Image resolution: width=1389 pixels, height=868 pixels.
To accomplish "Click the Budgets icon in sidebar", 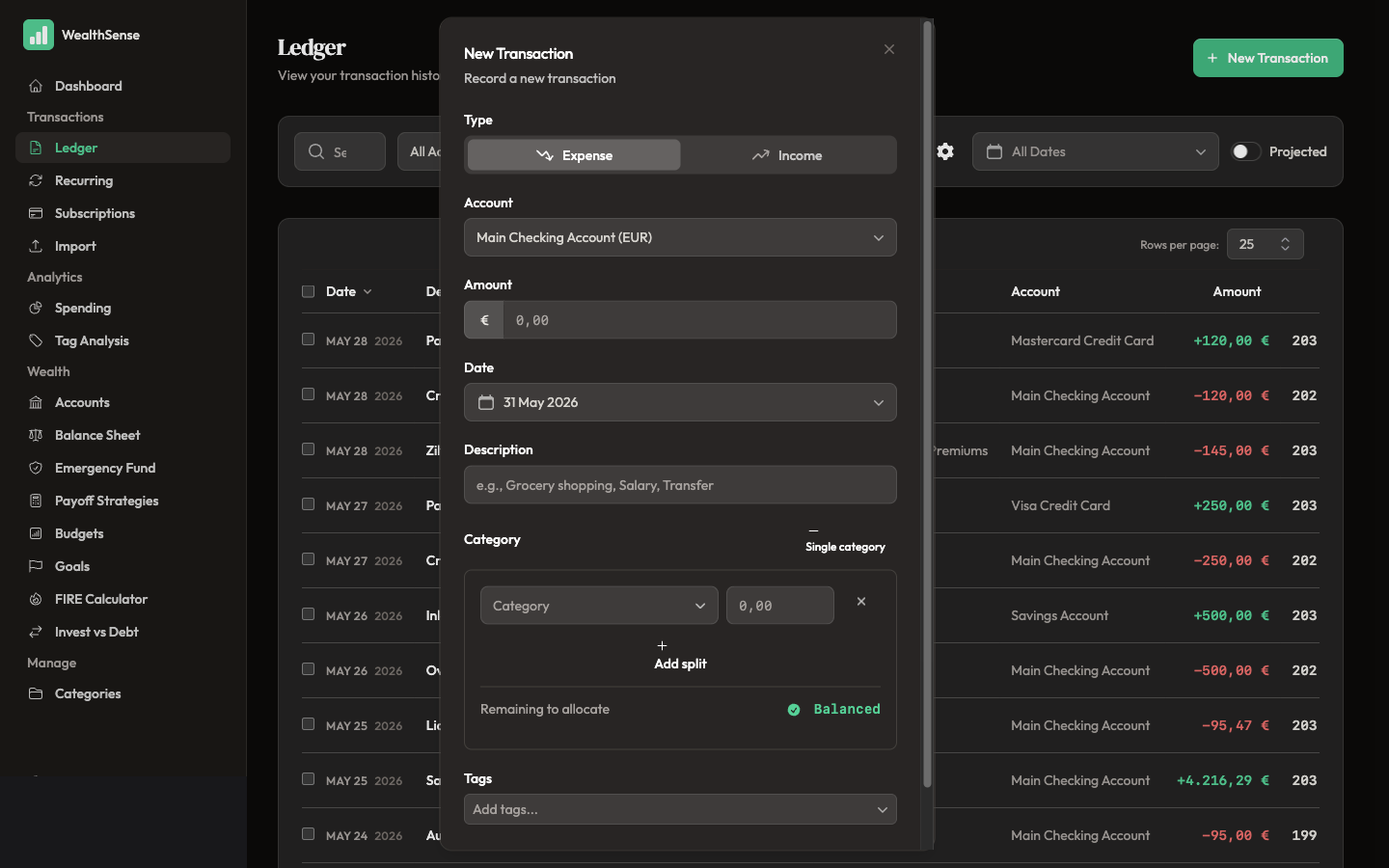I will pyautogui.click(x=36, y=533).
